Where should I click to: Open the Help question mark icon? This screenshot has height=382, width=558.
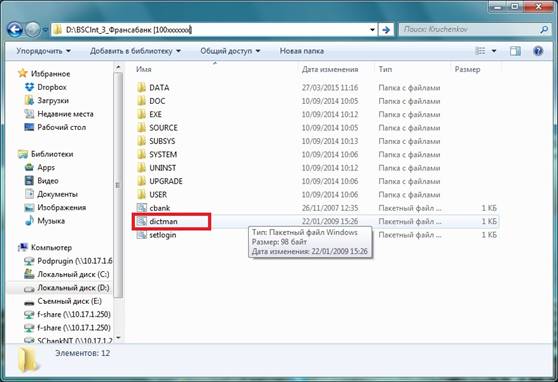(x=538, y=51)
